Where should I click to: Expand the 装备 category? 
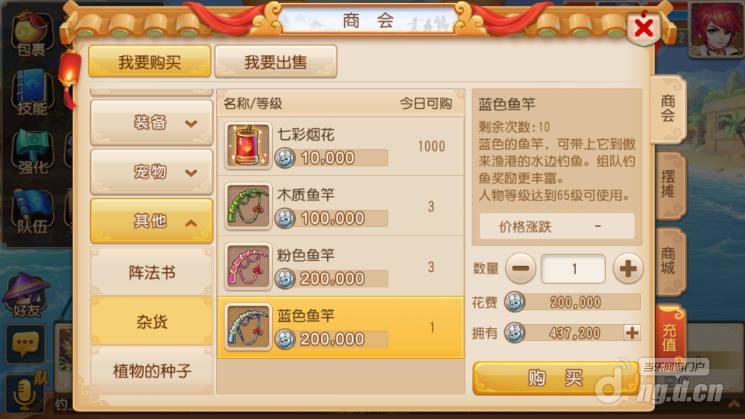pos(152,123)
